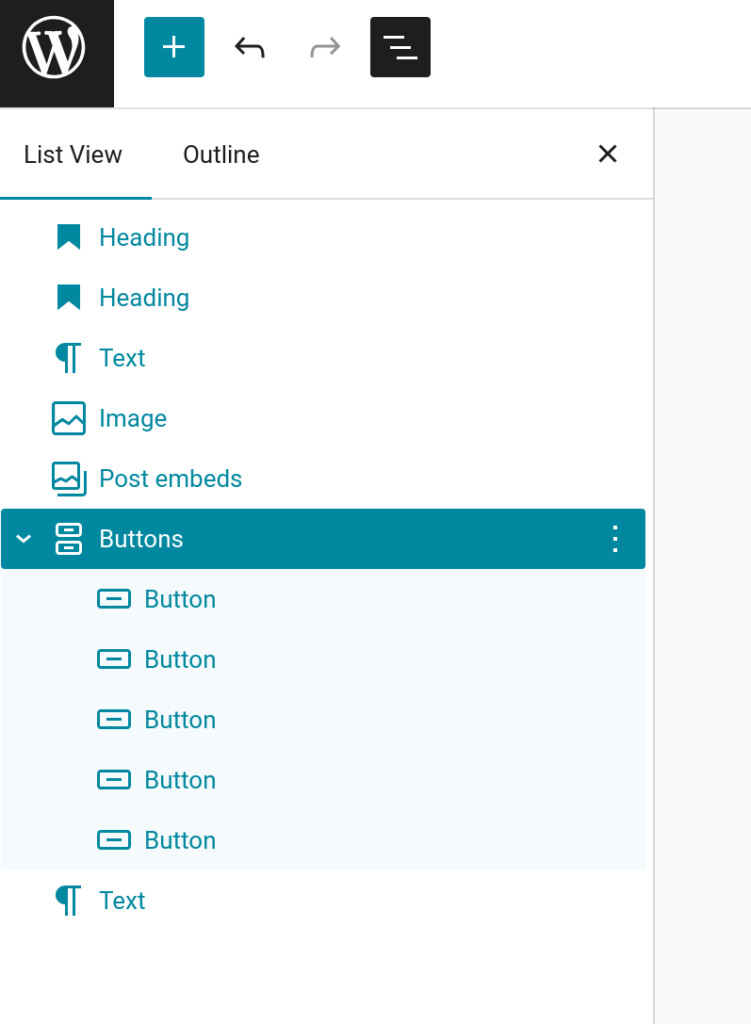Click the WordPress logo icon
751x1024 pixels.
54,48
